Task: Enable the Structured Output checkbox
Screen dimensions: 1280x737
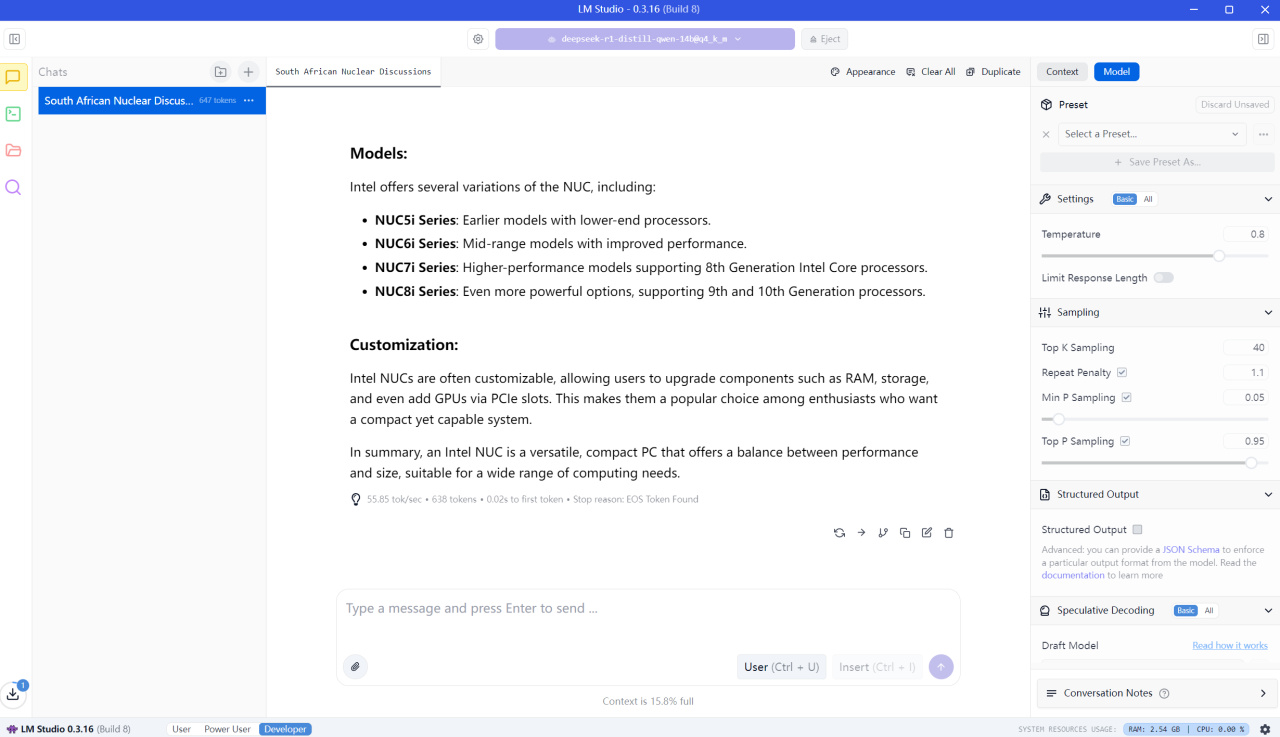Action: pyautogui.click(x=1137, y=530)
